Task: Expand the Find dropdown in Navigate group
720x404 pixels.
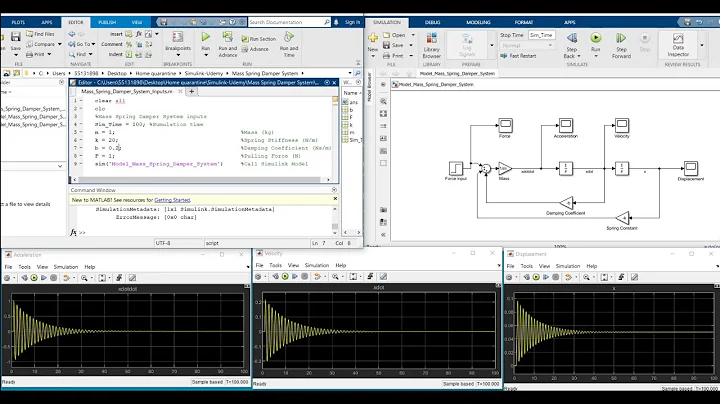Action: tap(90, 54)
